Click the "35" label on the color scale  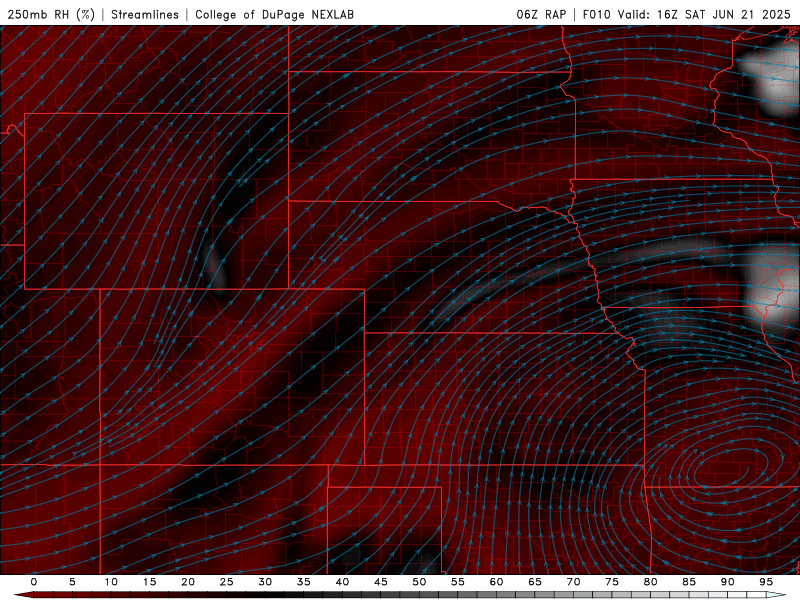[304, 582]
